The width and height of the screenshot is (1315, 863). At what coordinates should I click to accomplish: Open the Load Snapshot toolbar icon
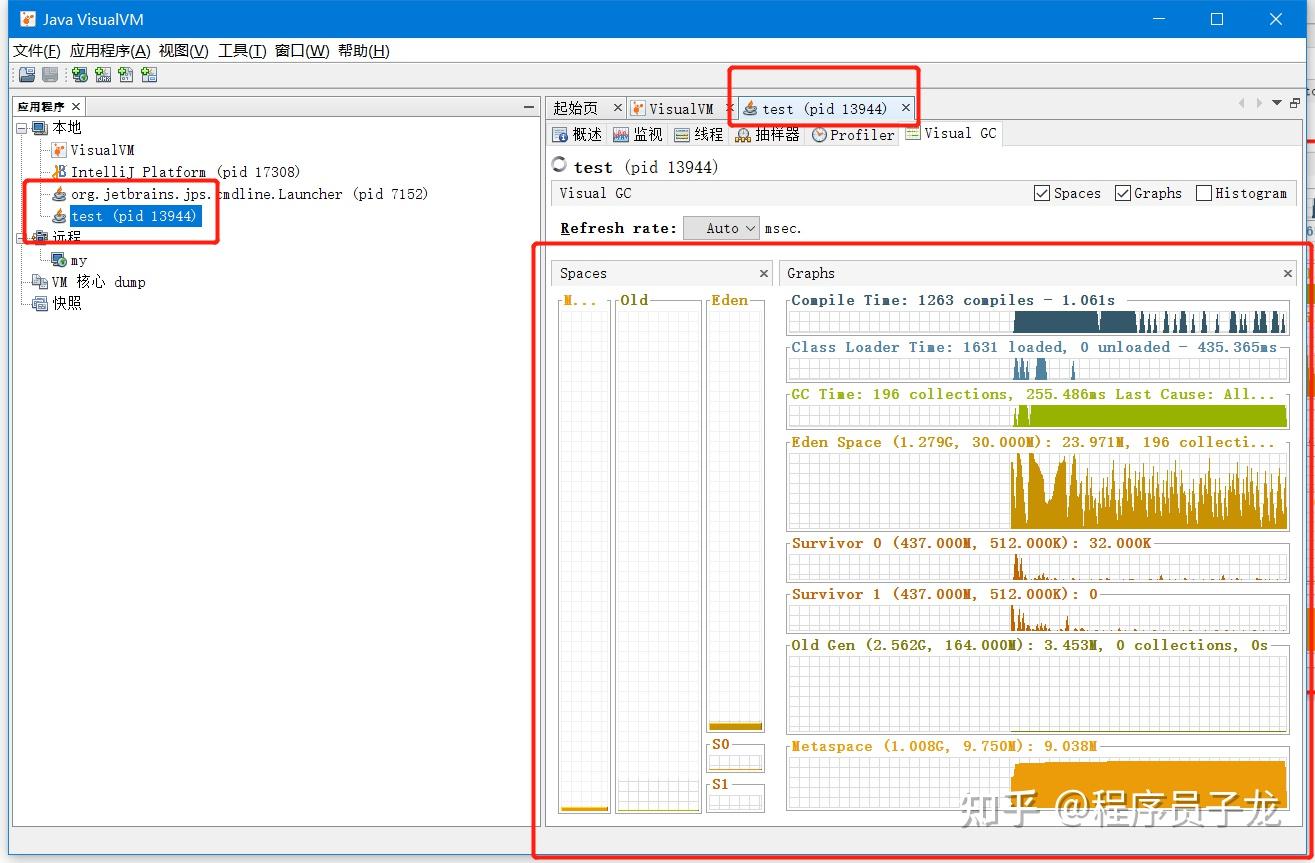point(27,74)
